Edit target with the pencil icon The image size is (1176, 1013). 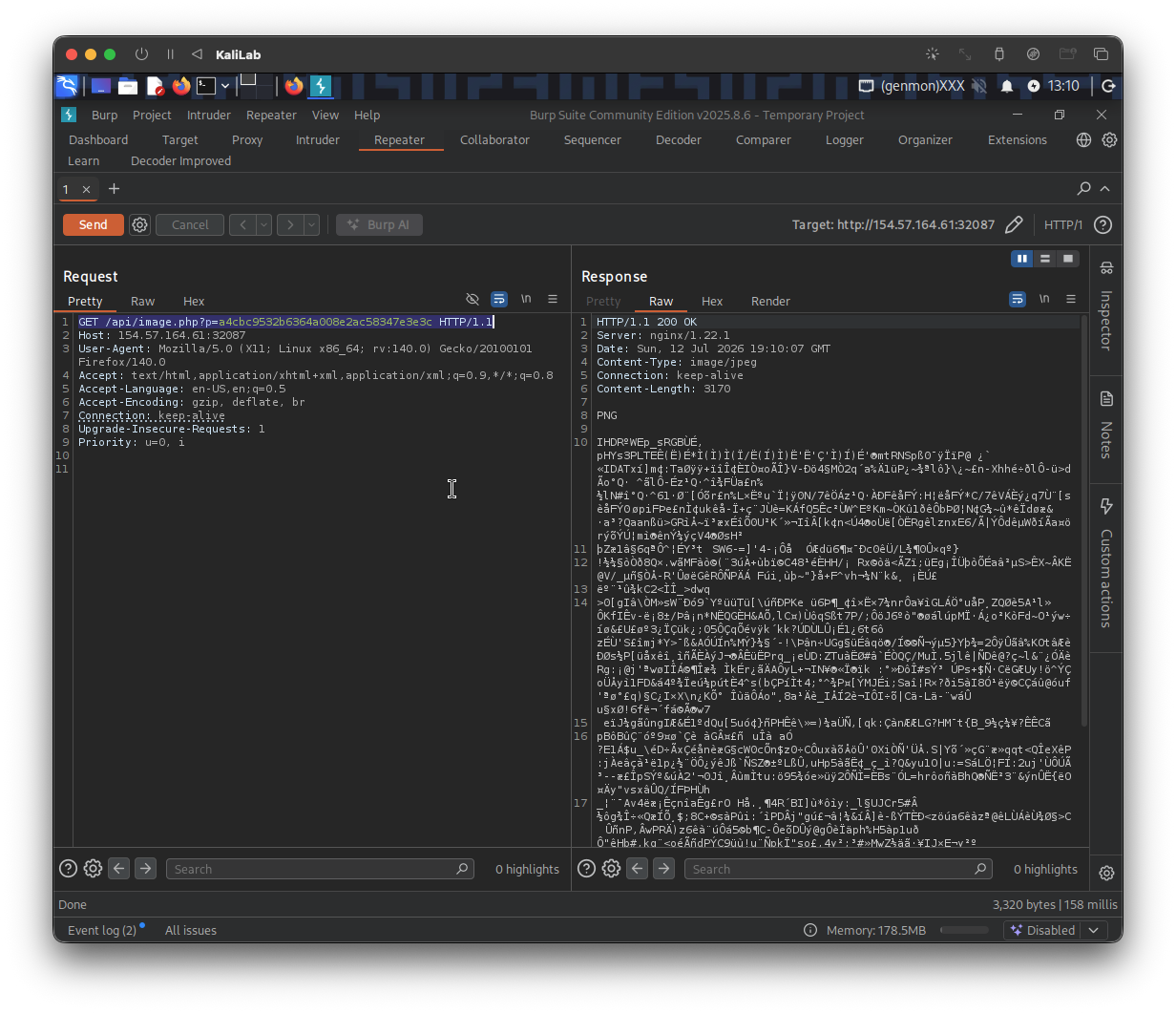coord(1014,225)
